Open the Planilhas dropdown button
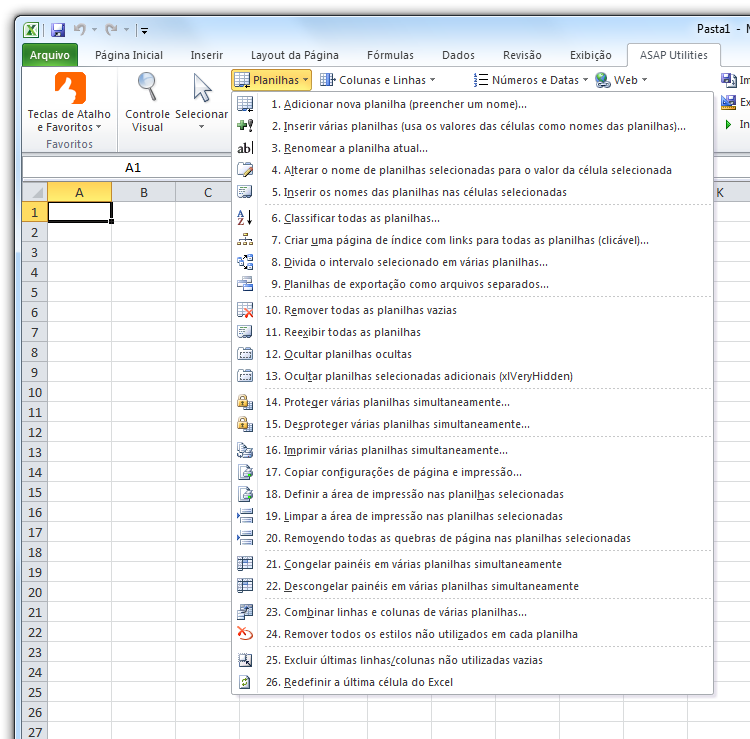The height and width of the screenshot is (739, 750). (x=271, y=80)
